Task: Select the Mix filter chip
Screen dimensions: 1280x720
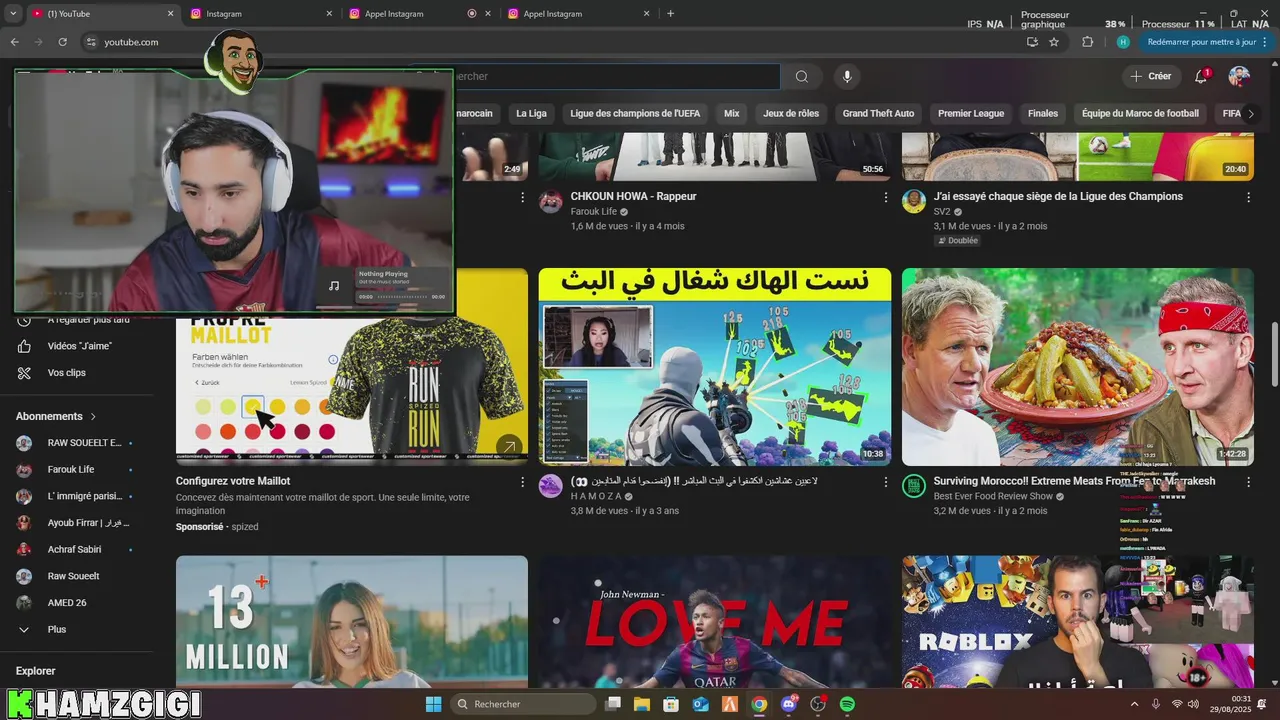Action: [731, 113]
